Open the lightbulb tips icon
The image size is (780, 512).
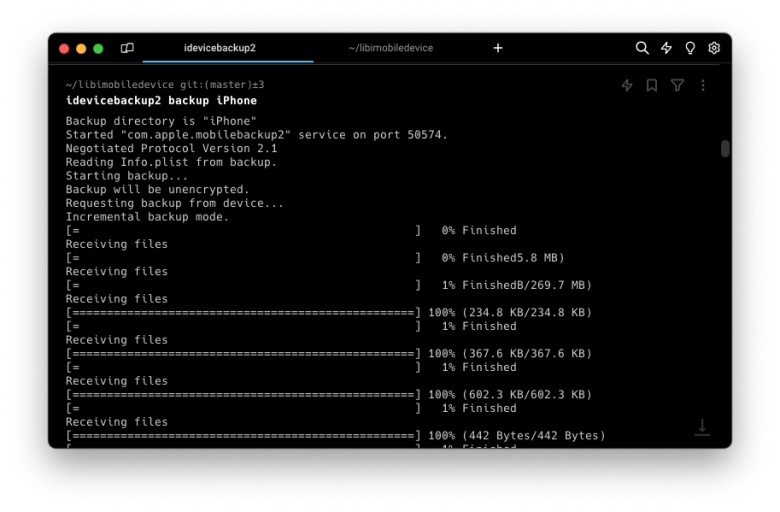click(x=690, y=48)
